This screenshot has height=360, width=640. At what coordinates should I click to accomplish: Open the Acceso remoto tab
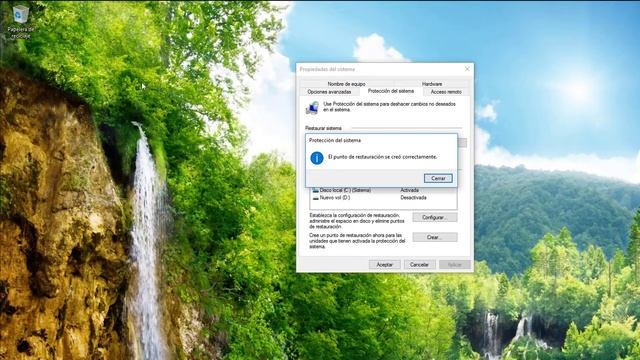446,92
